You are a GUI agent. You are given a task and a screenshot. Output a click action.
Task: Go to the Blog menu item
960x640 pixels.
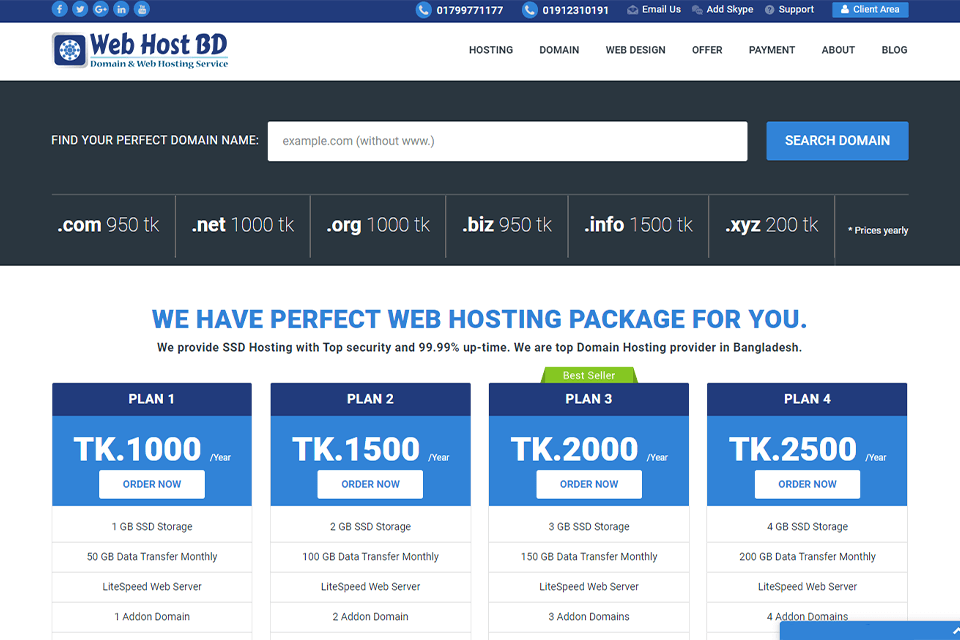point(894,50)
